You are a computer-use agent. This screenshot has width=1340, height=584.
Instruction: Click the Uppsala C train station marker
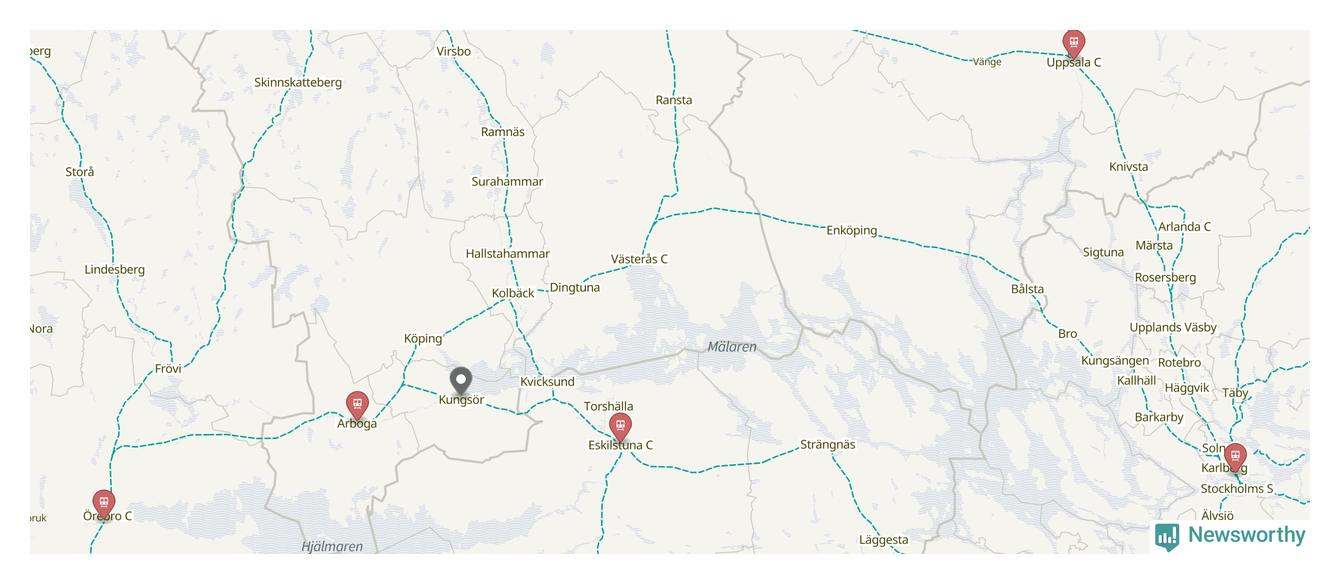coord(1073,44)
